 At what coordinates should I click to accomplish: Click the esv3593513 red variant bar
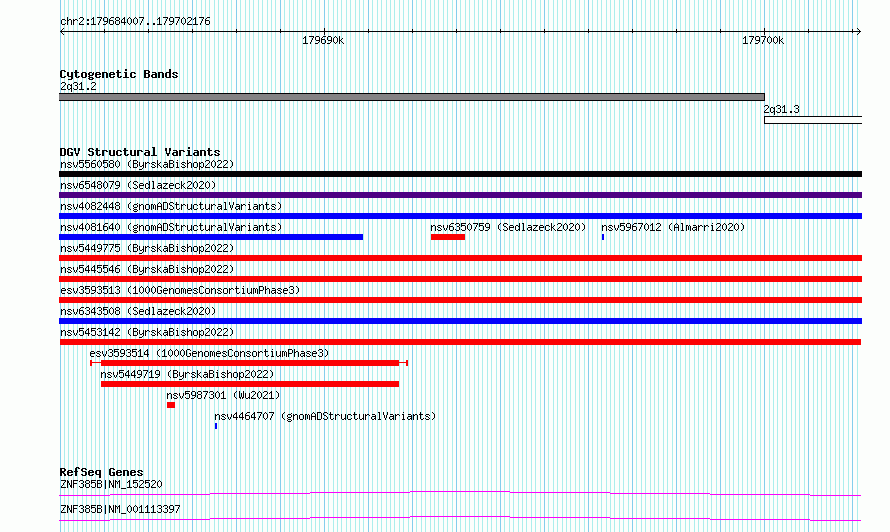click(x=460, y=300)
